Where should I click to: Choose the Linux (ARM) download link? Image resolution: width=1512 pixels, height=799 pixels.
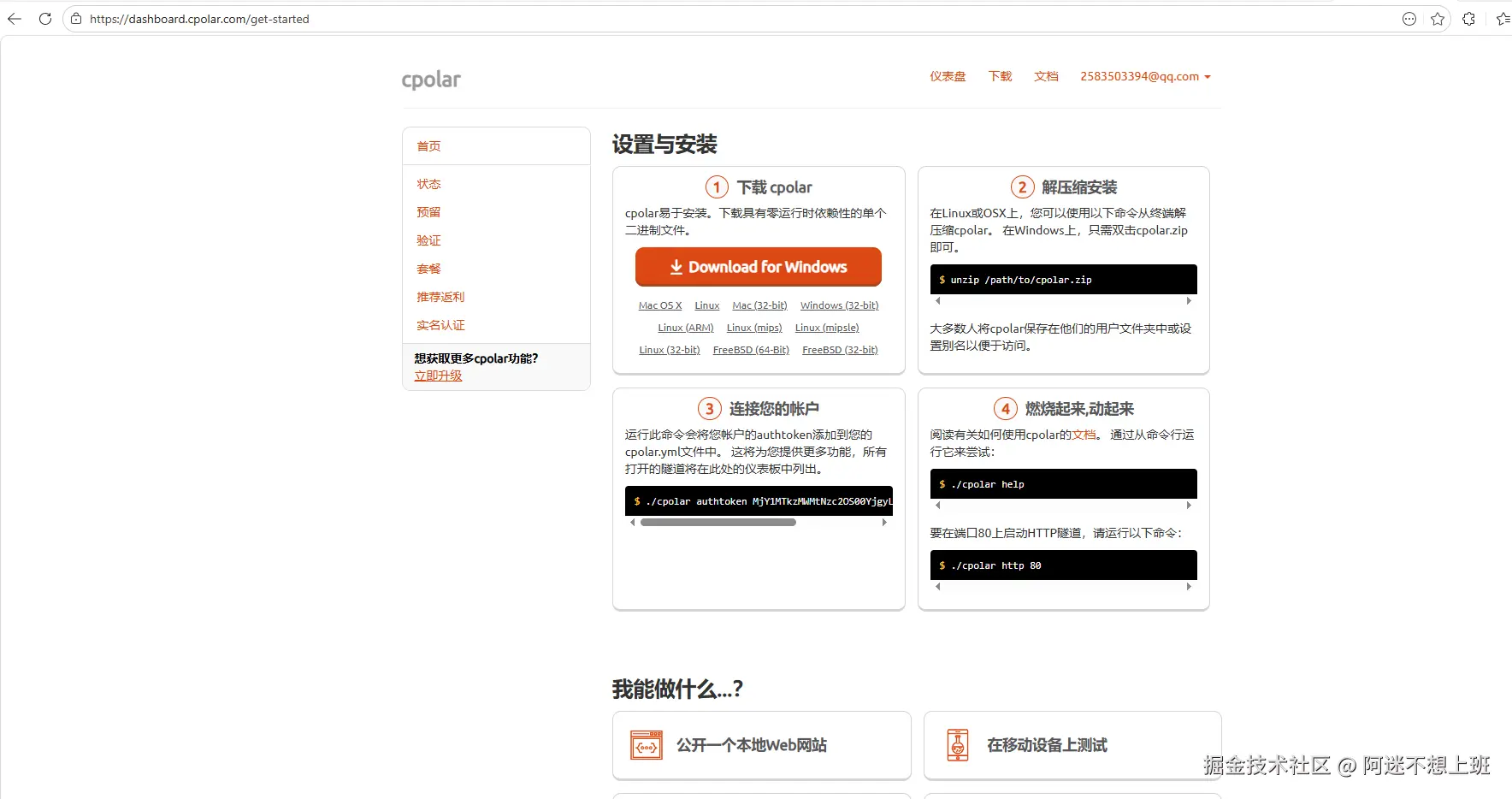click(x=686, y=328)
